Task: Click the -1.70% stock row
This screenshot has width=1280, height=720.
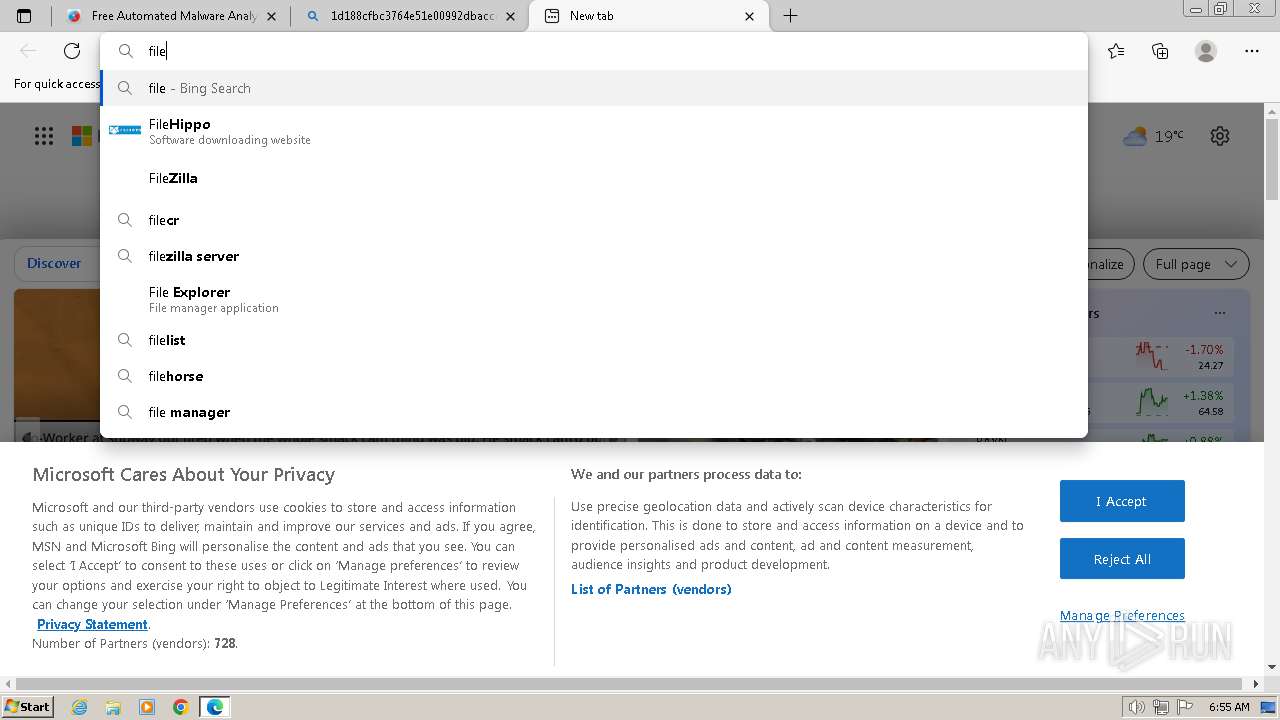Action: click(x=1160, y=357)
